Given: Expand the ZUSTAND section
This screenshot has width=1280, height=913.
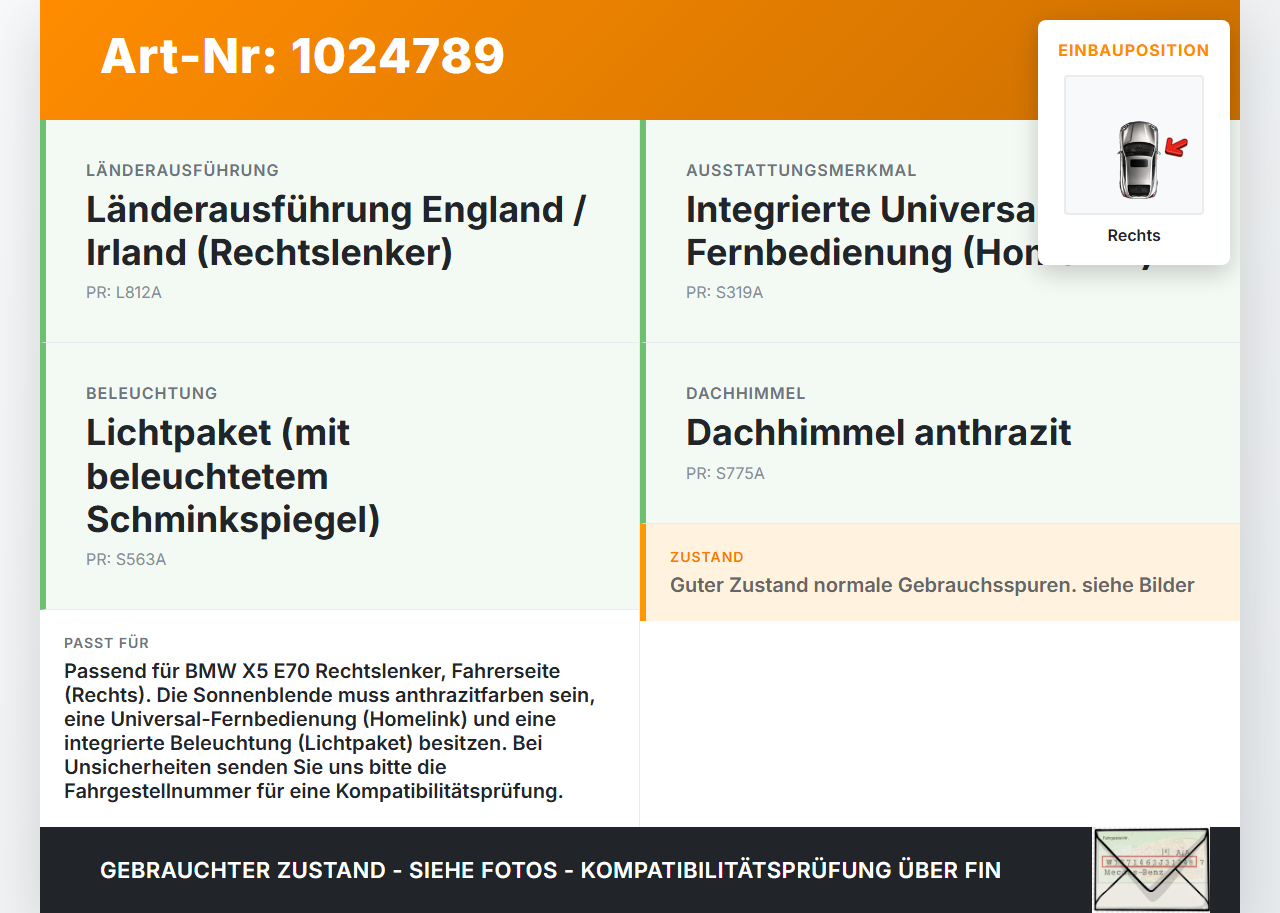Looking at the screenshot, I should (x=707, y=556).
